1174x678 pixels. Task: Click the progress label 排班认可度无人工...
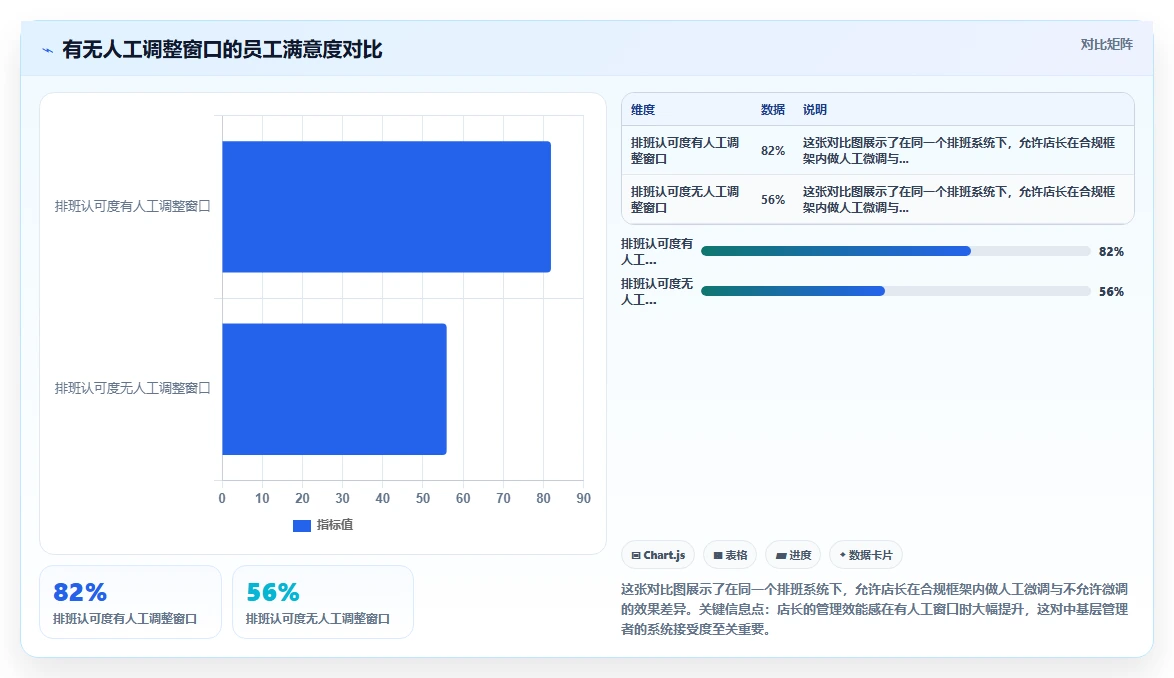pos(657,292)
